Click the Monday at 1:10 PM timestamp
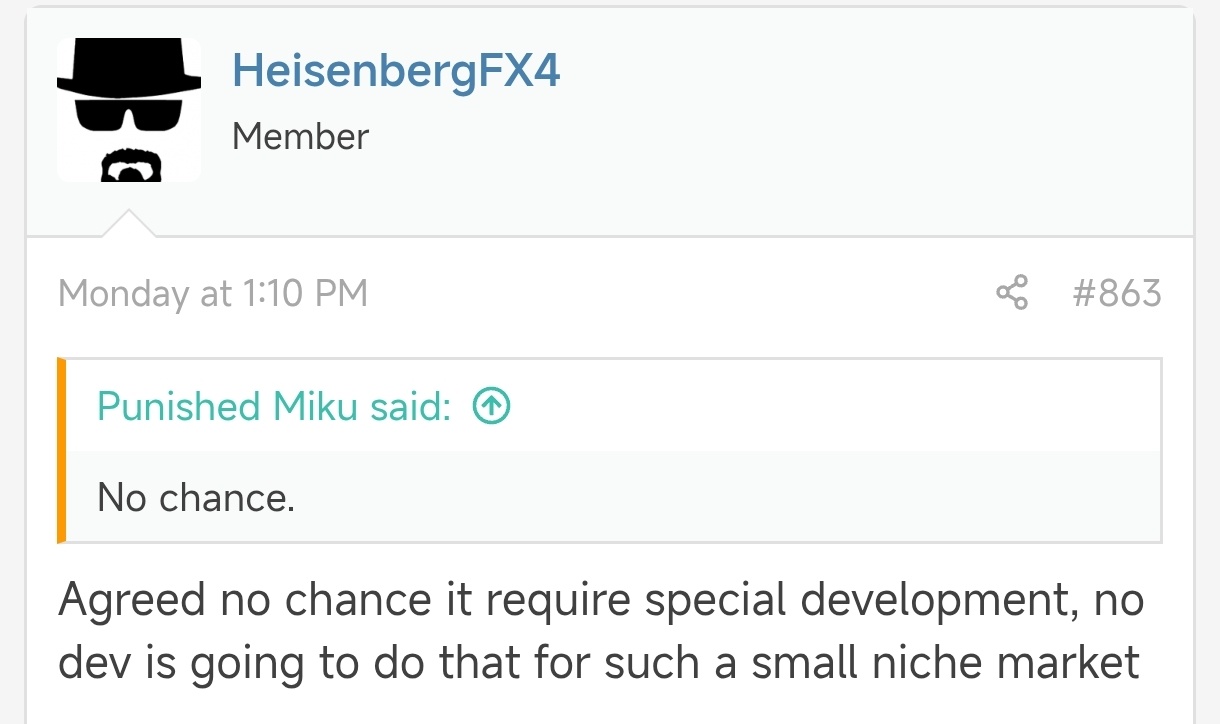1220x724 pixels. (213, 294)
